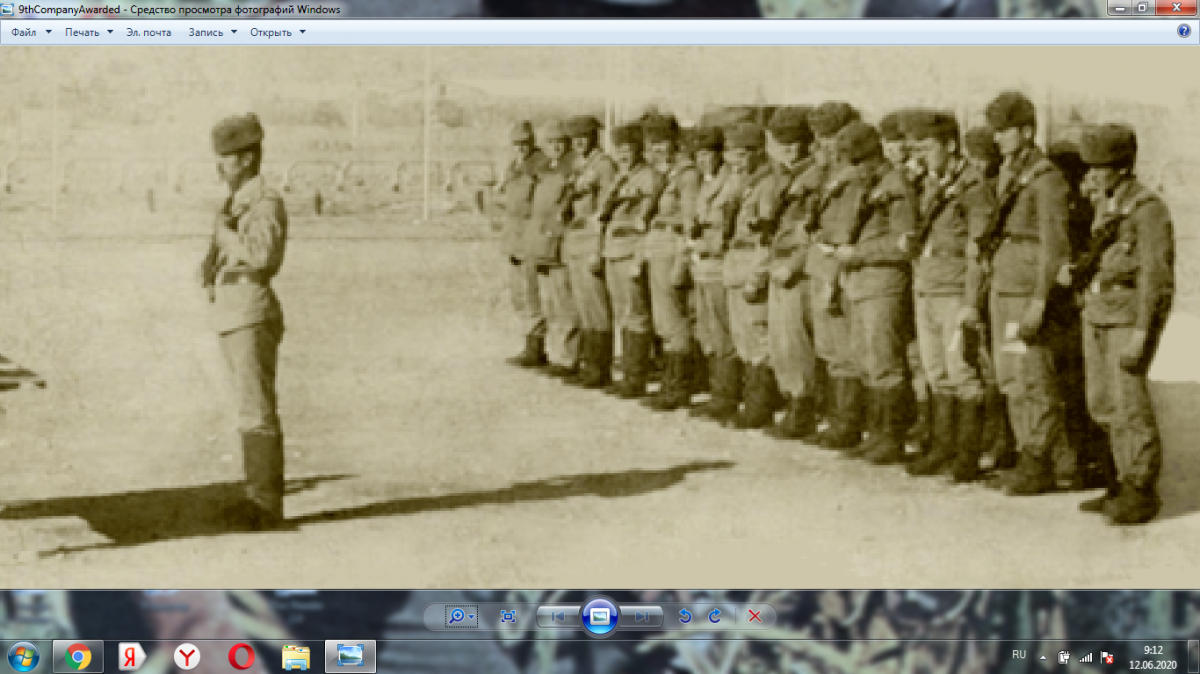Image resolution: width=1200 pixels, height=674 pixels.
Task: Open the blue help question-mark icon
Action: coord(1185,31)
